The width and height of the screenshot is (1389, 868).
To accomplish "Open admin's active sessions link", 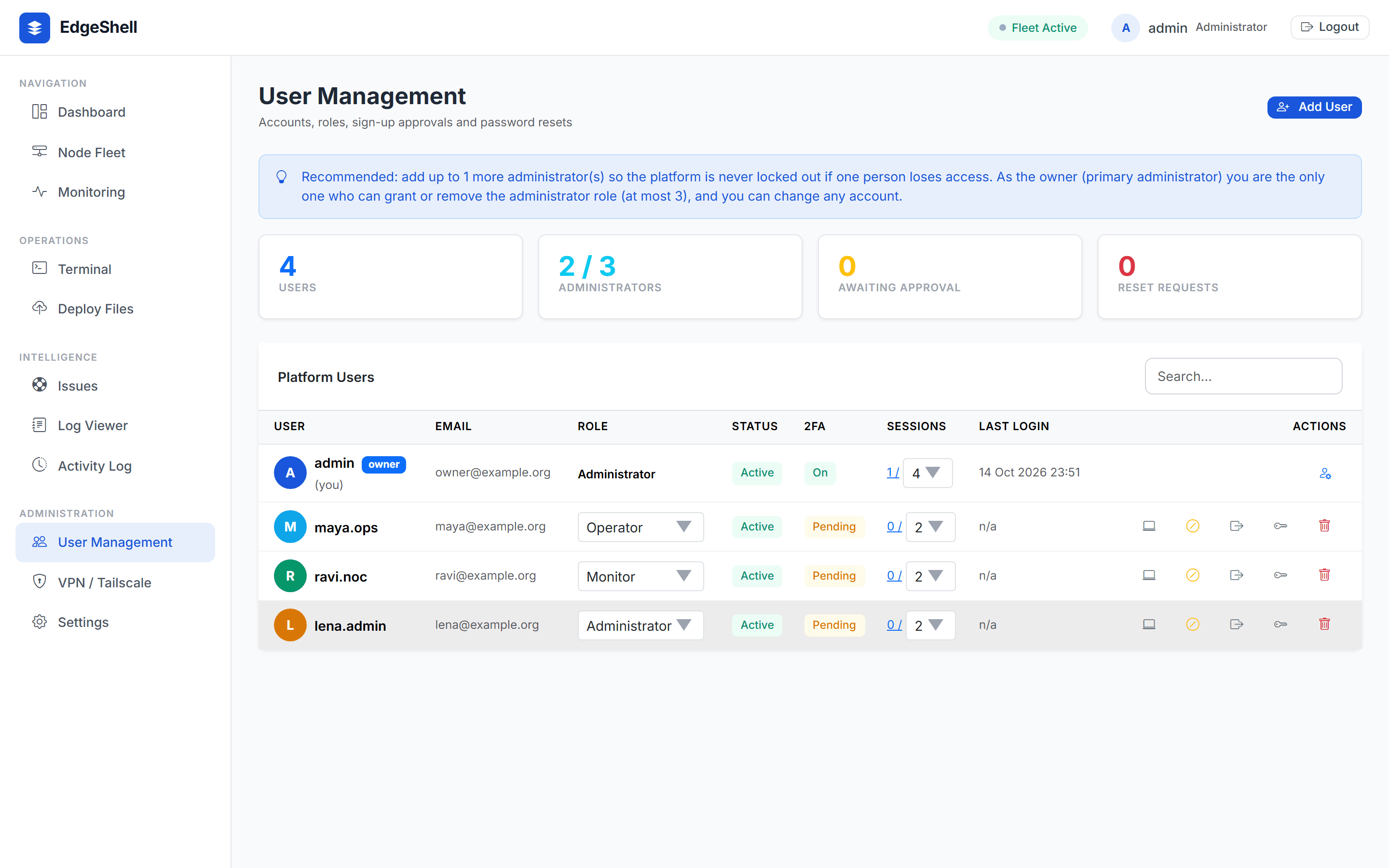I will tap(893, 473).
